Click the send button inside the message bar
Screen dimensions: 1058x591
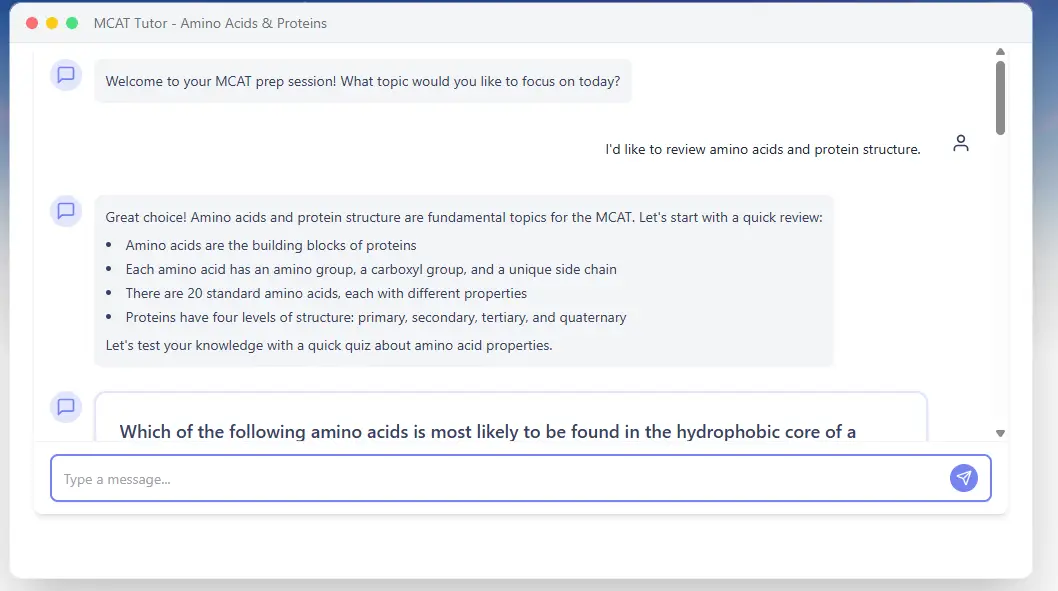[963, 478]
